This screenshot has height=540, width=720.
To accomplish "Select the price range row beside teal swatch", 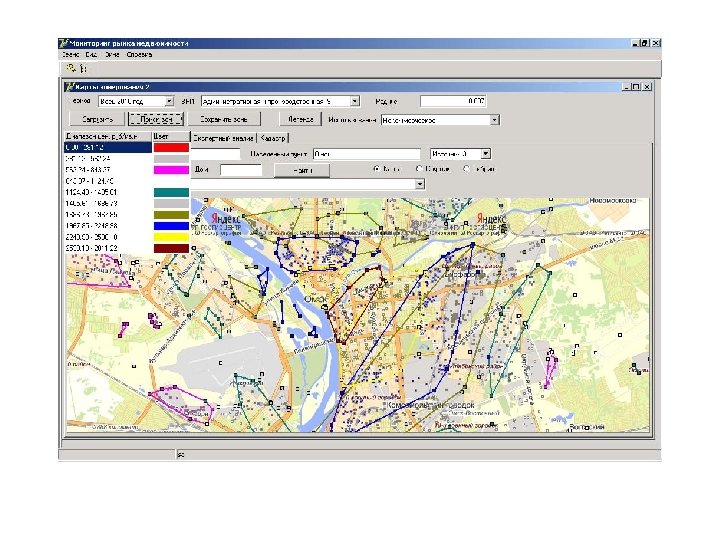I will tap(108, 192).
